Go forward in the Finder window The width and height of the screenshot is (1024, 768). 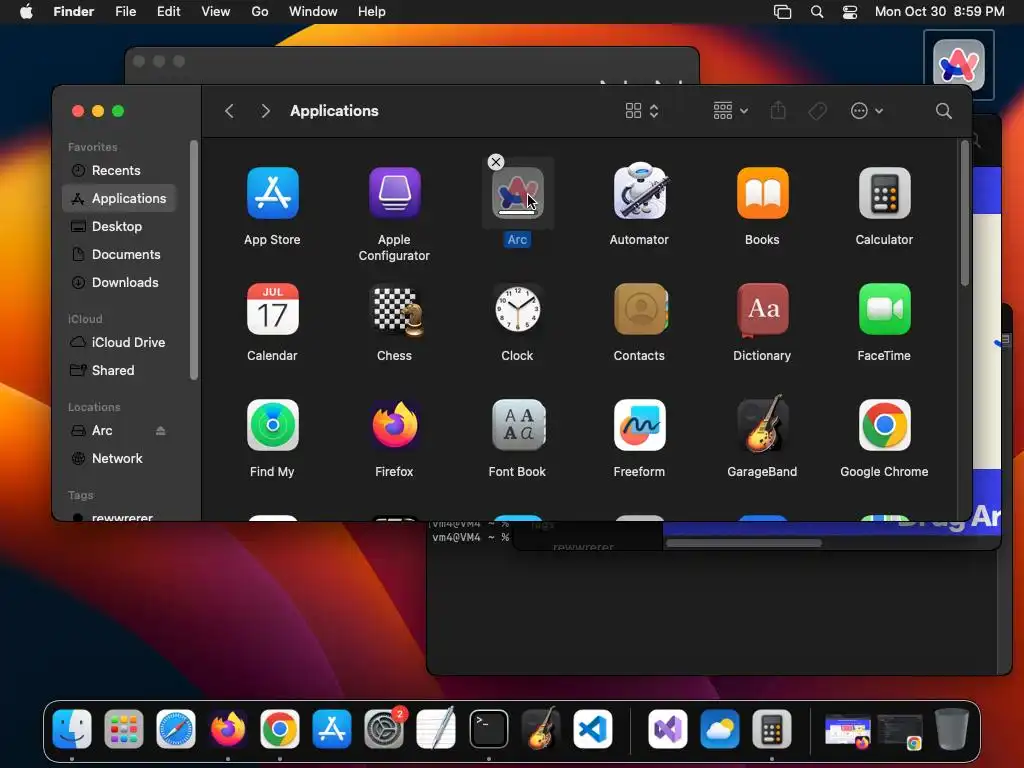265,111
